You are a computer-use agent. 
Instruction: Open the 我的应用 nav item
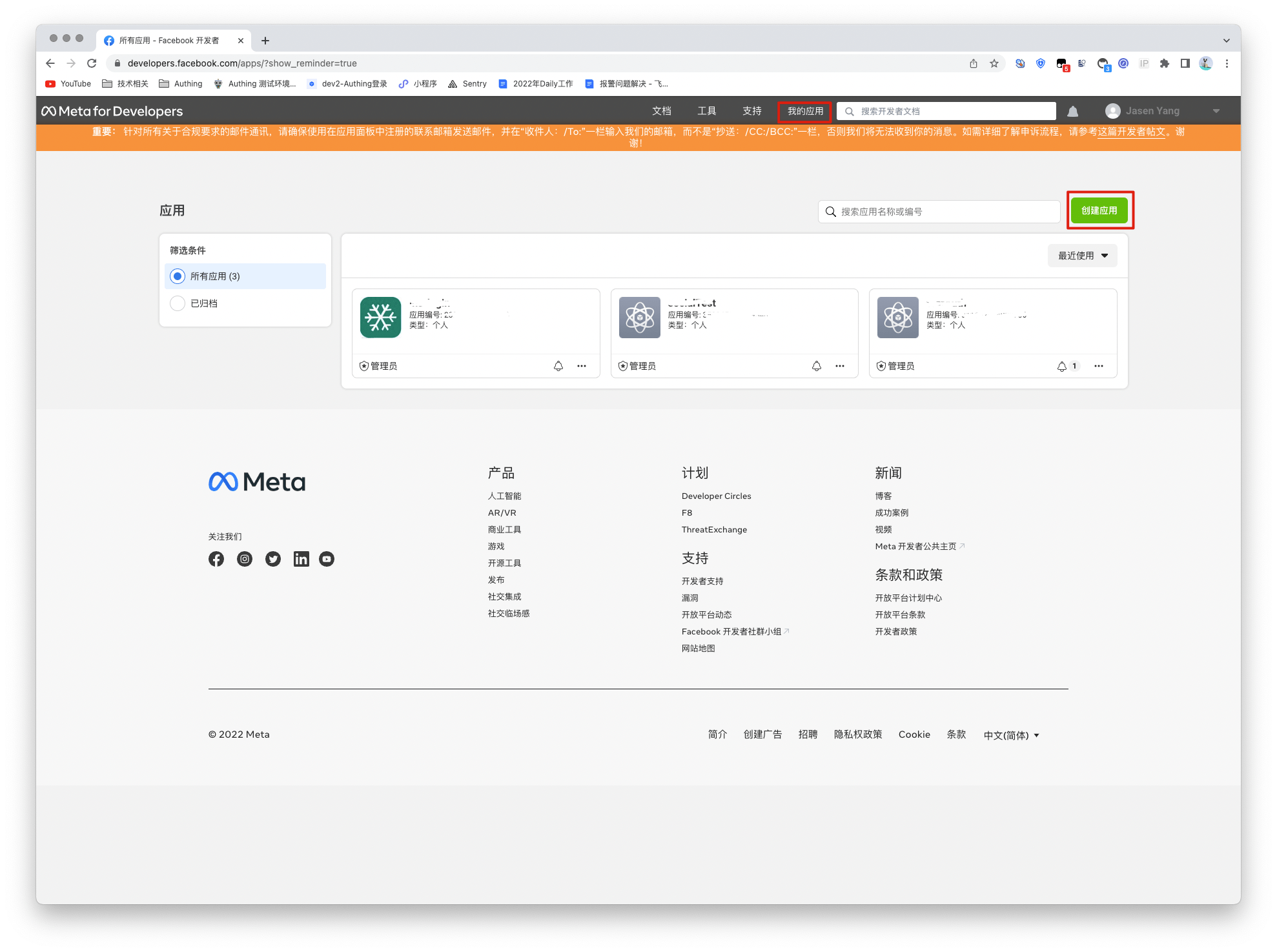pos(804,111)
